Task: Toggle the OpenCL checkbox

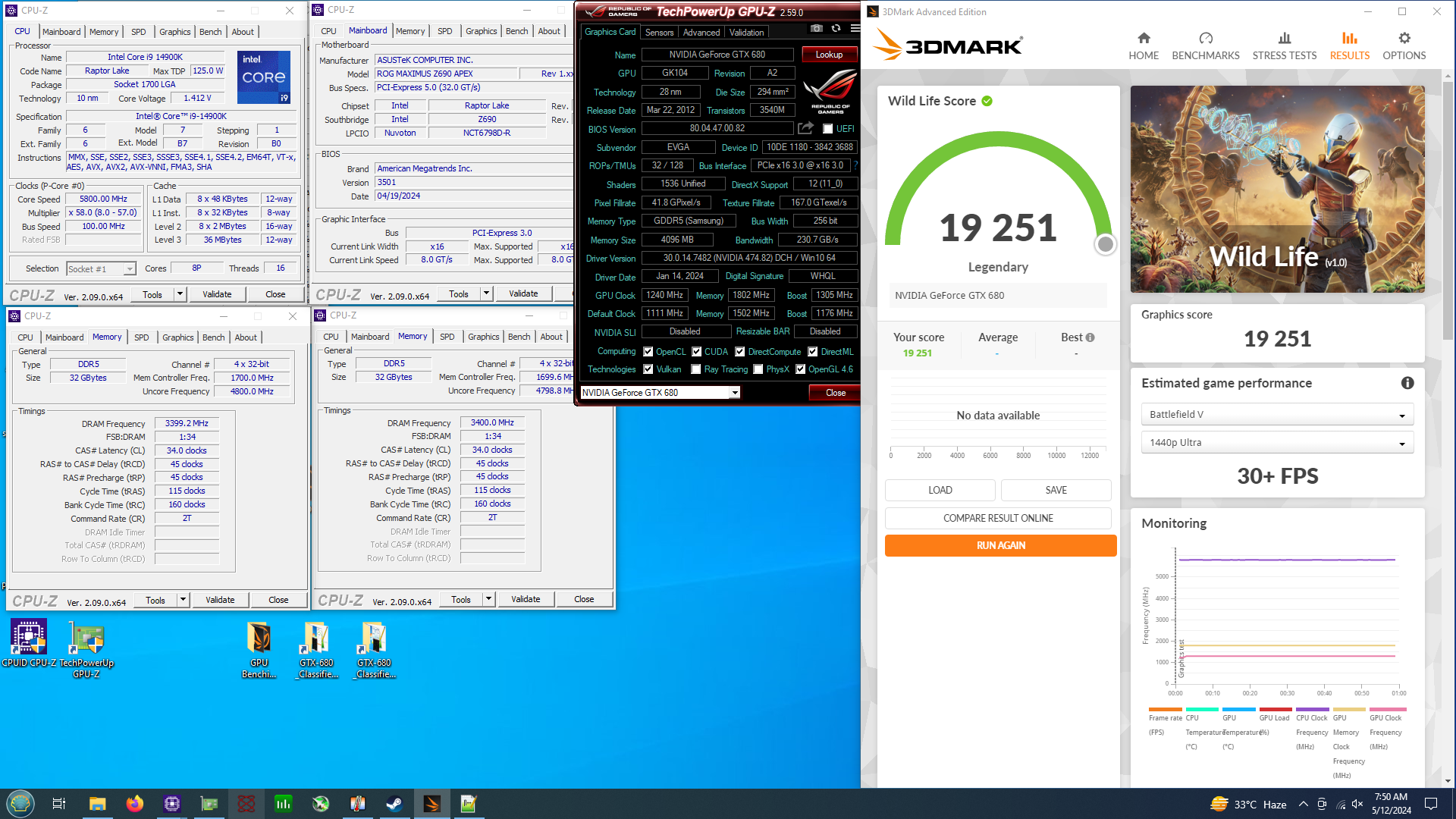Action: pos(648,352)
